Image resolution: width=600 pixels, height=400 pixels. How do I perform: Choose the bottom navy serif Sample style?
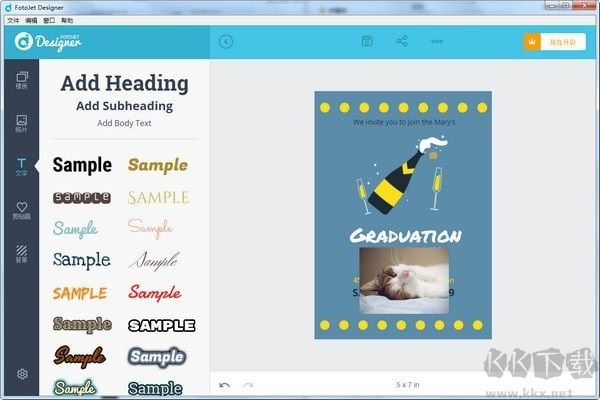click(155, 389)
